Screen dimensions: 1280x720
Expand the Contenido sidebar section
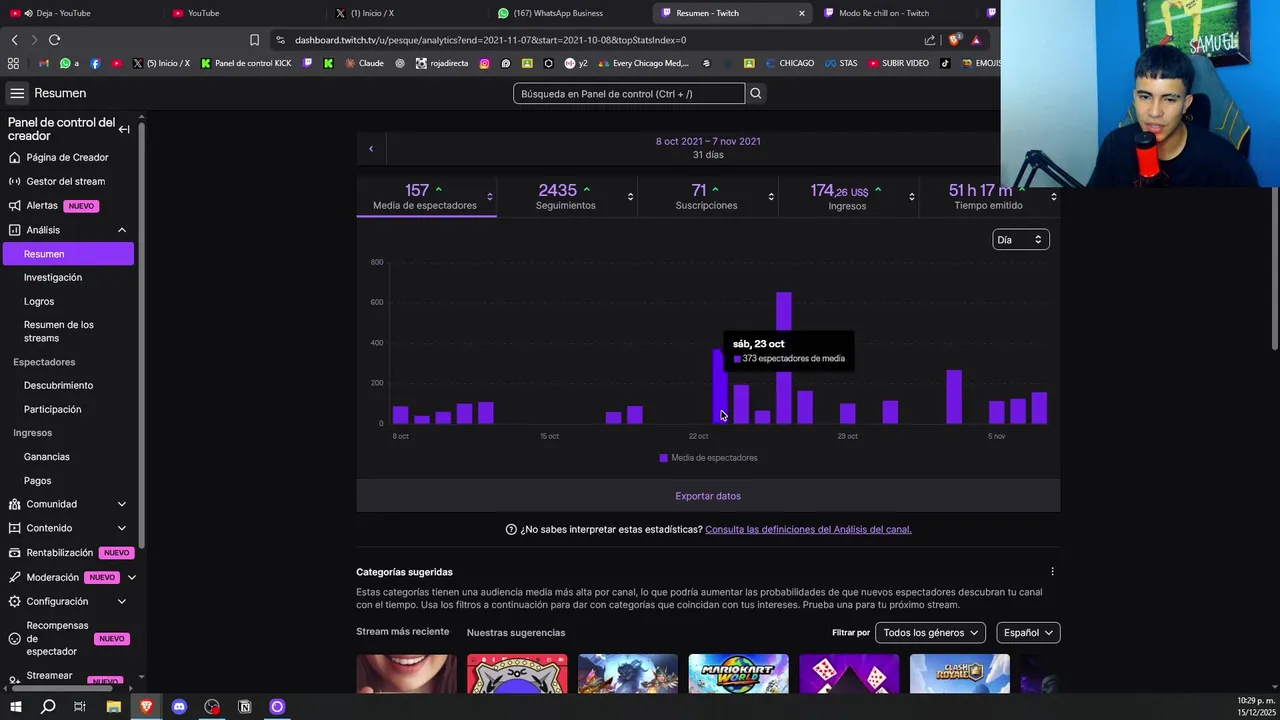[122, 528]
